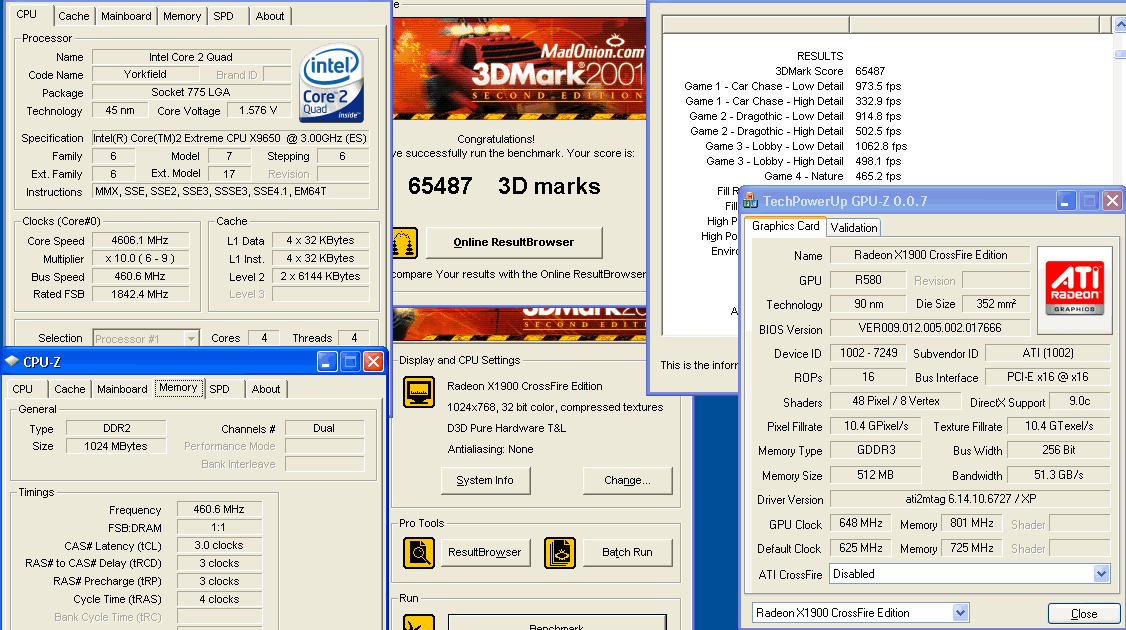Viewport: 1126px width, 630px height.
Task: Click the BIOS Version field in GPU-Z
Action: (930, 328)
